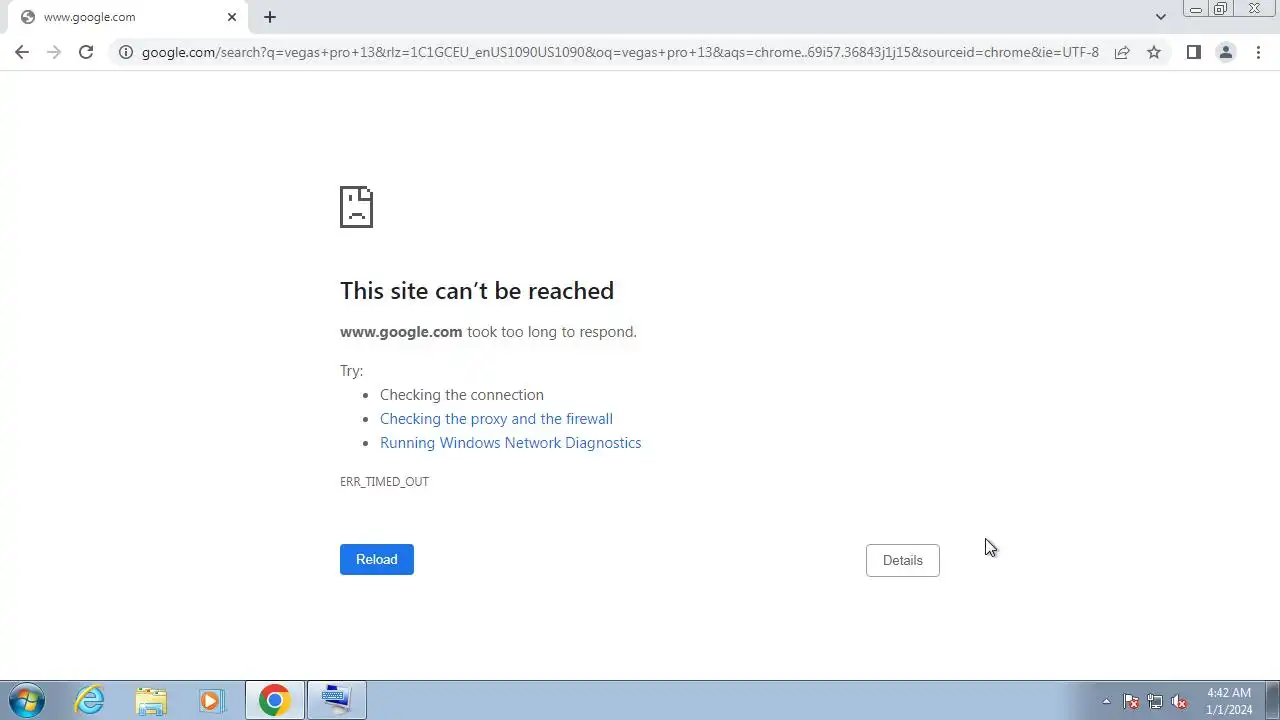Screen dimensions: 1280x720
Task: Show hidden system tray icons arrow
Action: coord(1106,701)
